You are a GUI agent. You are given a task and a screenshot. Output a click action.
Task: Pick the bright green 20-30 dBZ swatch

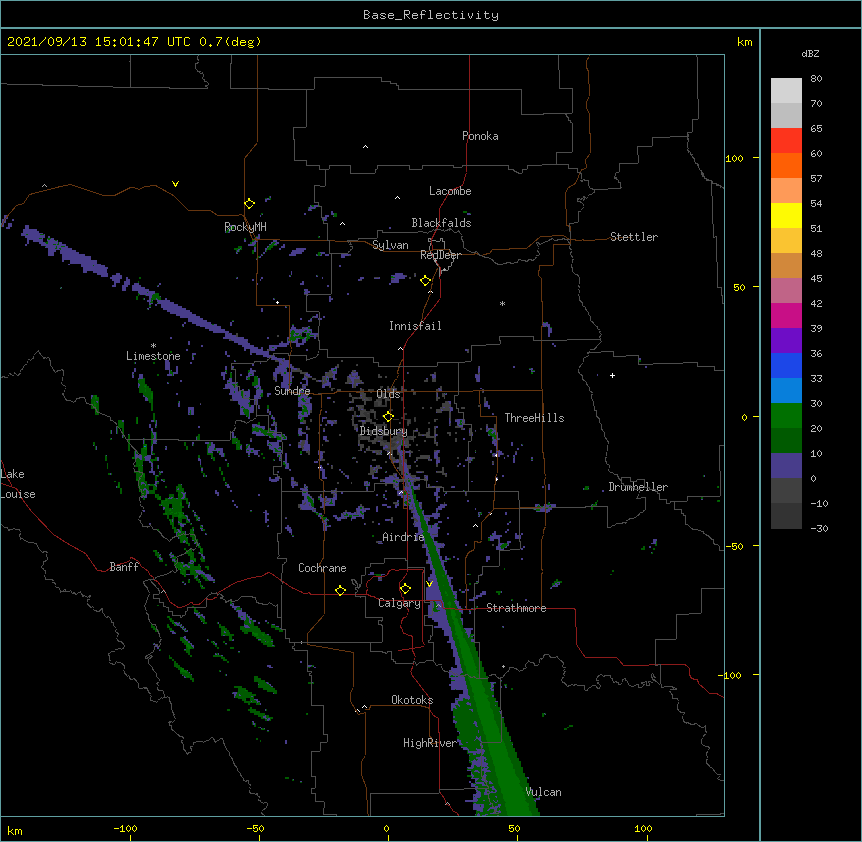[786, 416]
